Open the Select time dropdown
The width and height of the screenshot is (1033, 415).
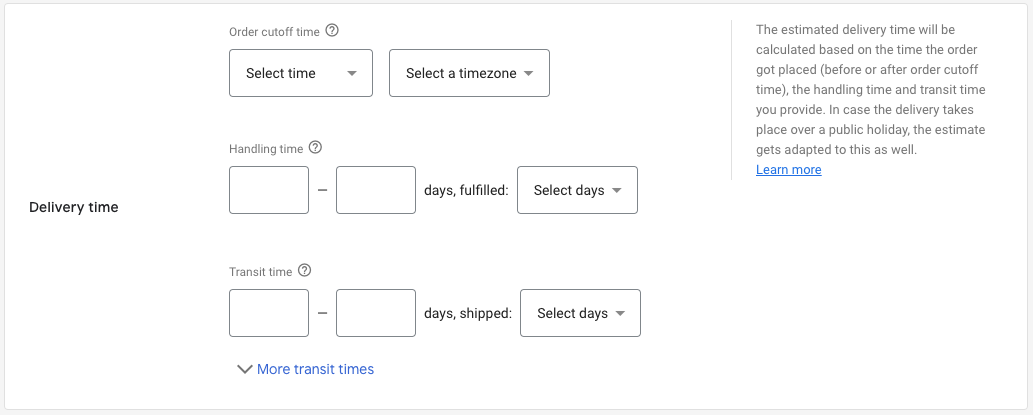300,73
